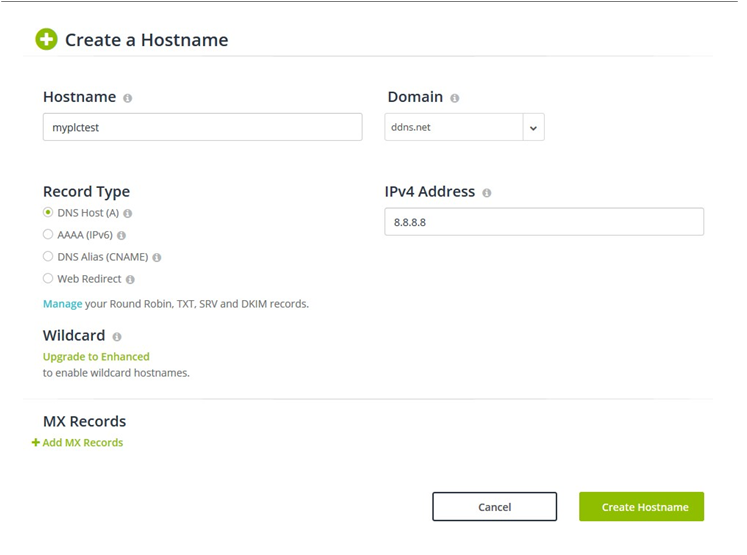Click the Cancel button

[x=494, y=507]
